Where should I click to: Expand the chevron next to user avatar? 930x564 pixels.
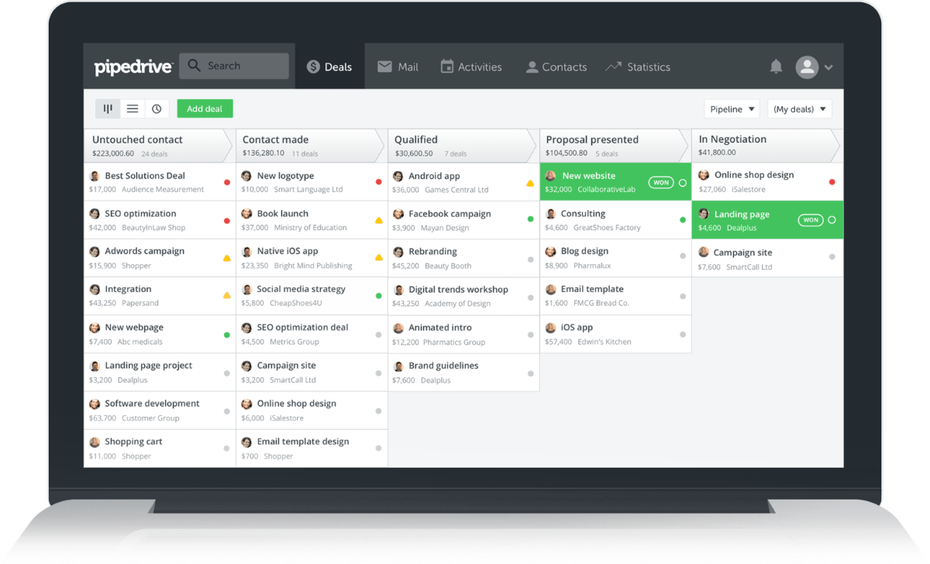pyautogui.click(x=829, y=68)
